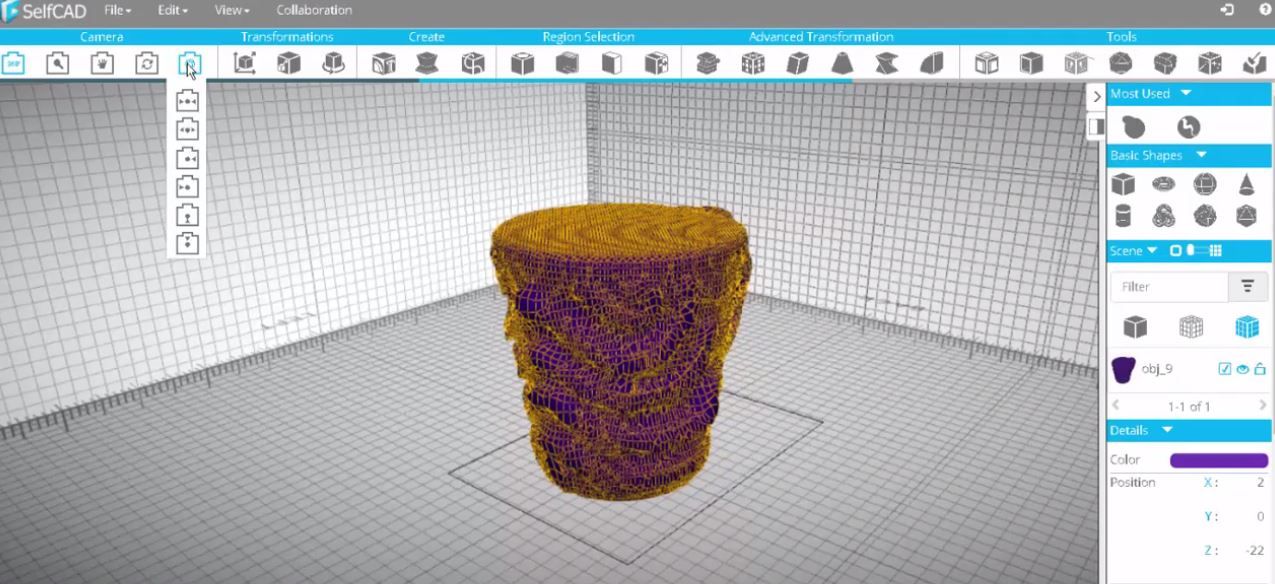Lock the obj_9 object
1275x584 pixels.
pyautogui.click(x=1257, y=368)
